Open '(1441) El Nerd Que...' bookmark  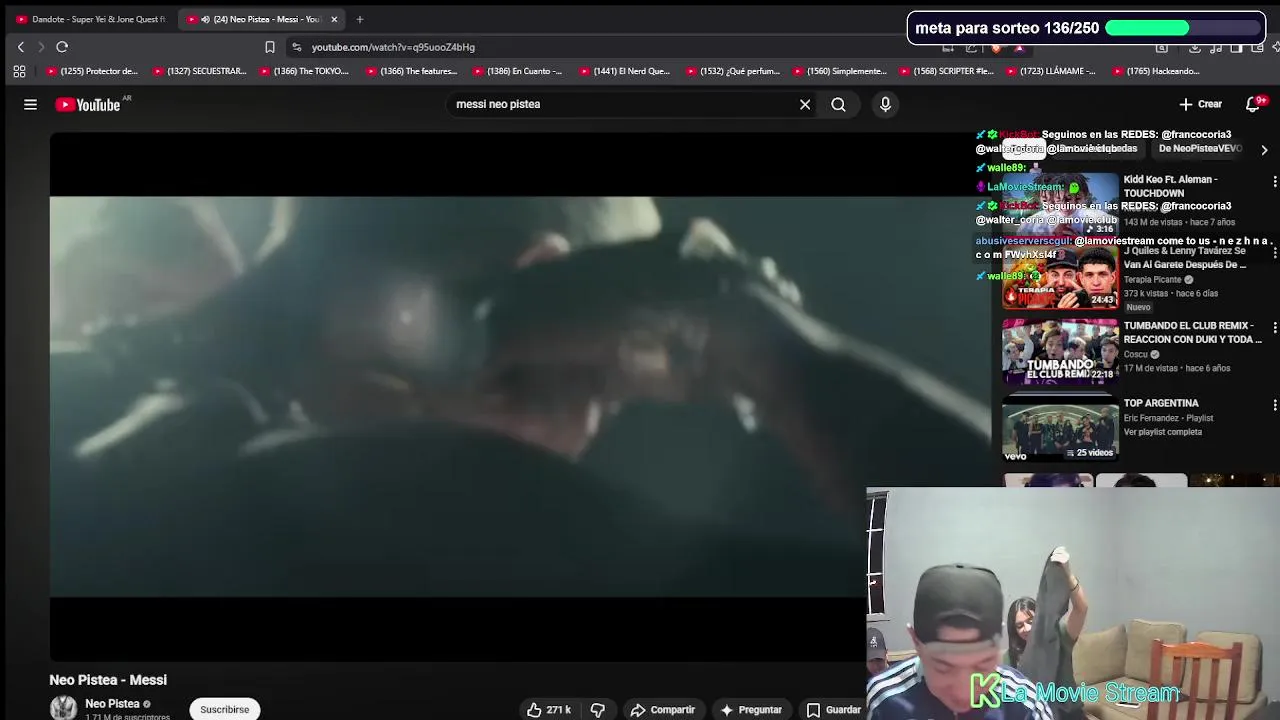tap(624, 71)
